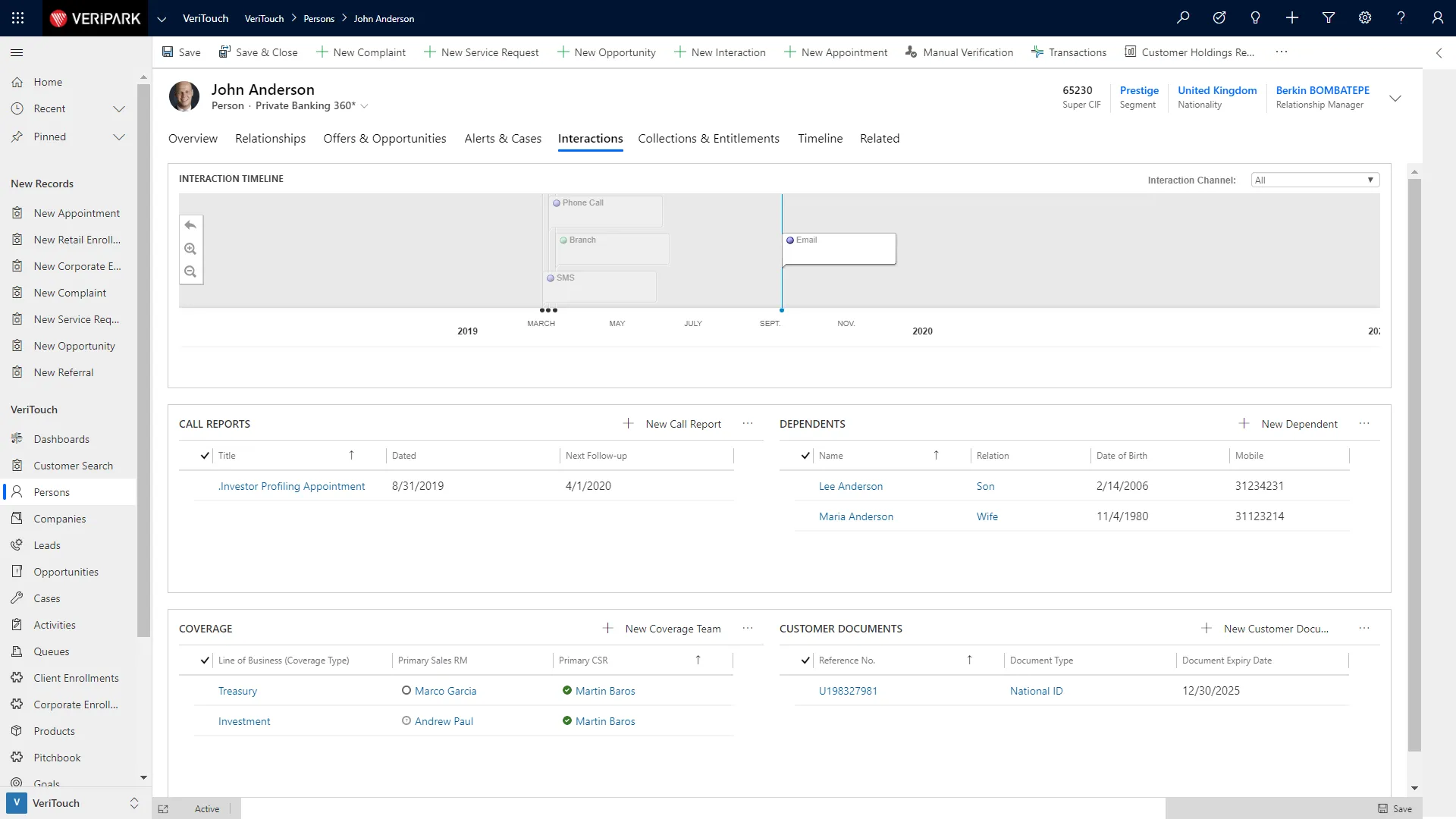1456x819 pixels.
Task: Expand the Recent section in sidebar
Action: click(119, 108)
